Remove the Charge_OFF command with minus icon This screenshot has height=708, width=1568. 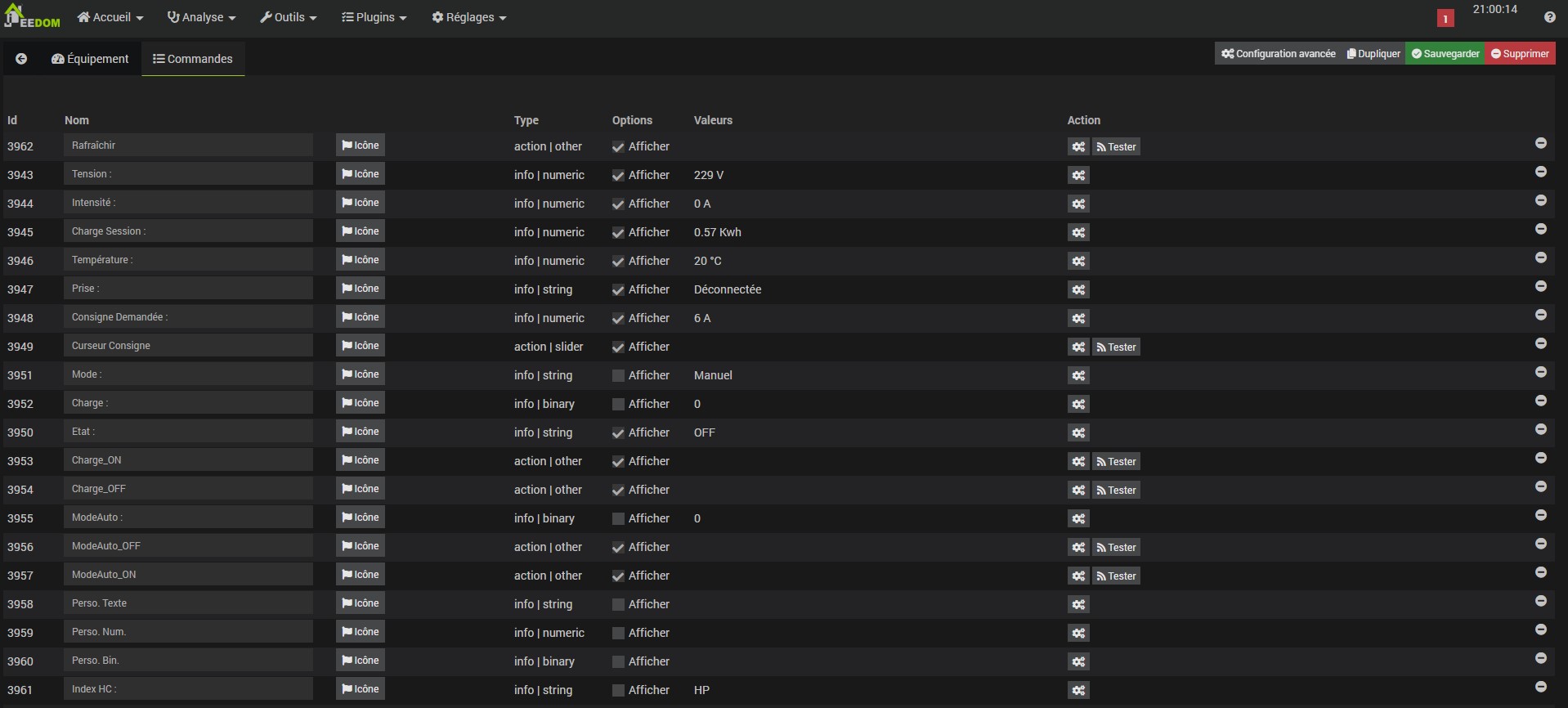(1540, 486)
